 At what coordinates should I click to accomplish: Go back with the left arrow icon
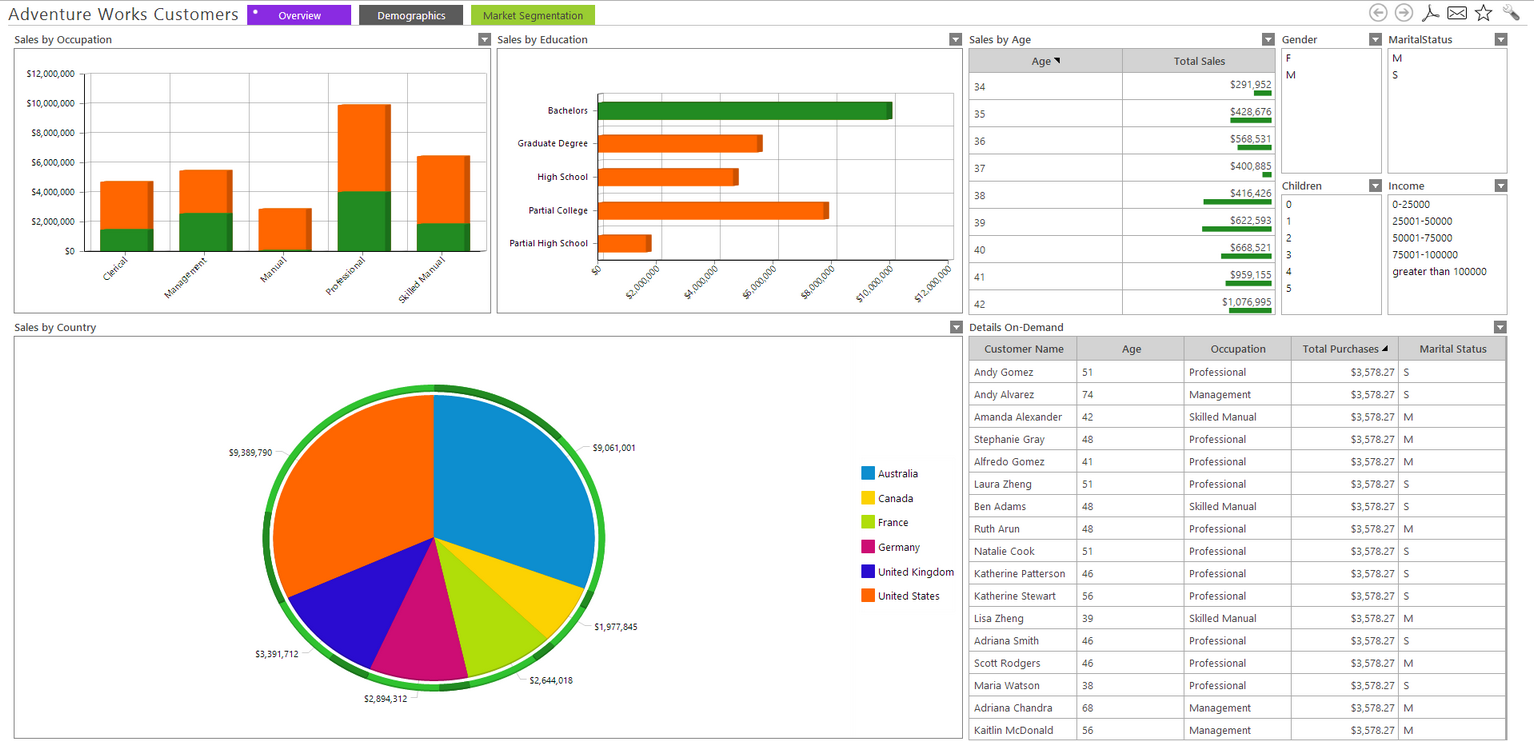pyautogui.click(x=1378, y=13)
